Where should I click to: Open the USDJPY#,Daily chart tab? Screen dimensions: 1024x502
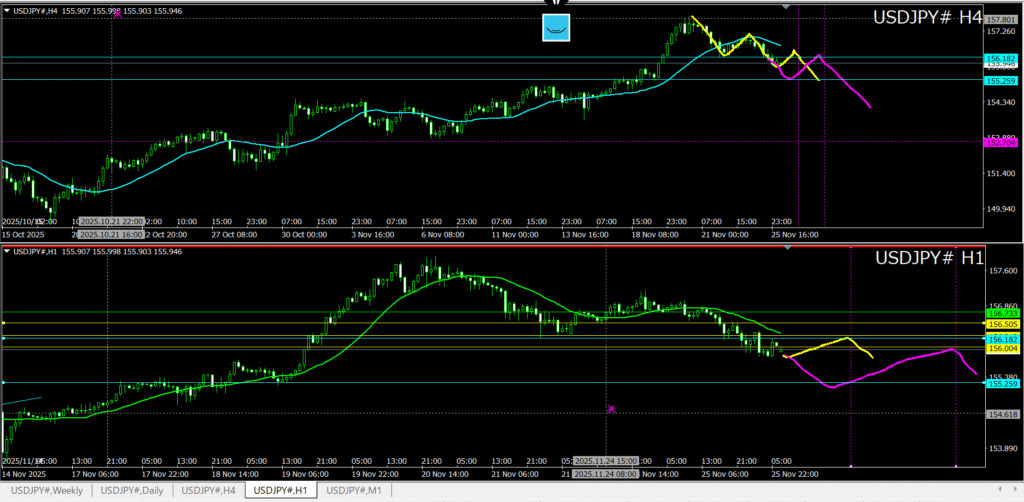(x=133, y=490)
